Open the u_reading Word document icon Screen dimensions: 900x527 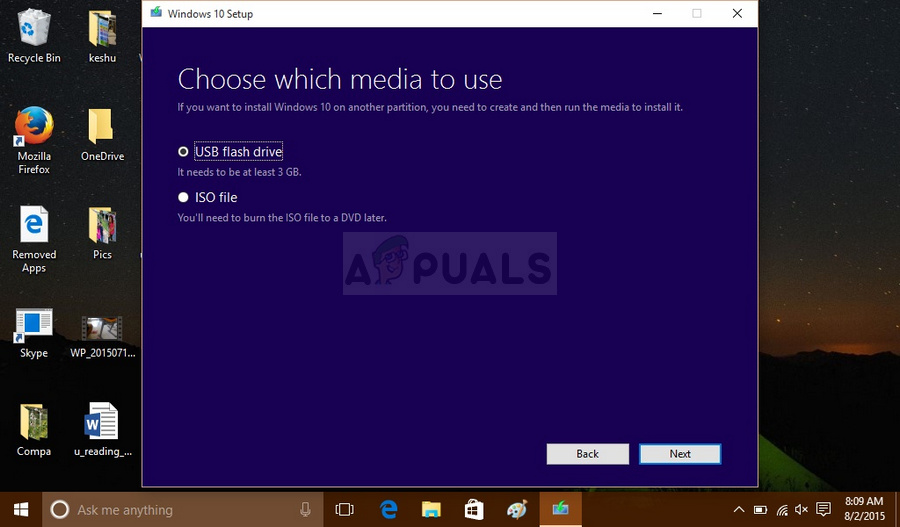click(x=102, y=429)
